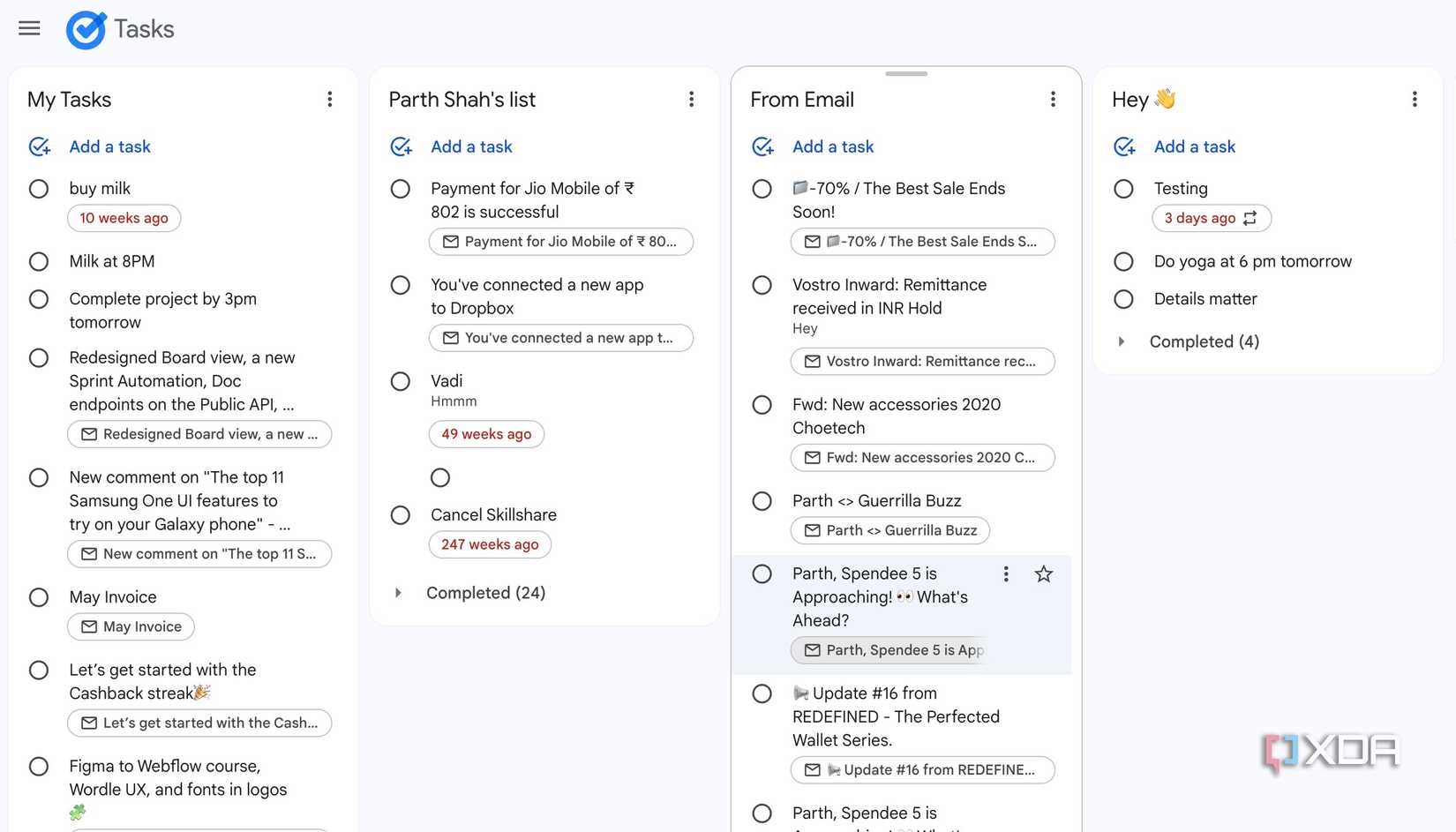Mark You've connected a new app task done
Screen dimensions: 1456x832
(x=401, y=285)
